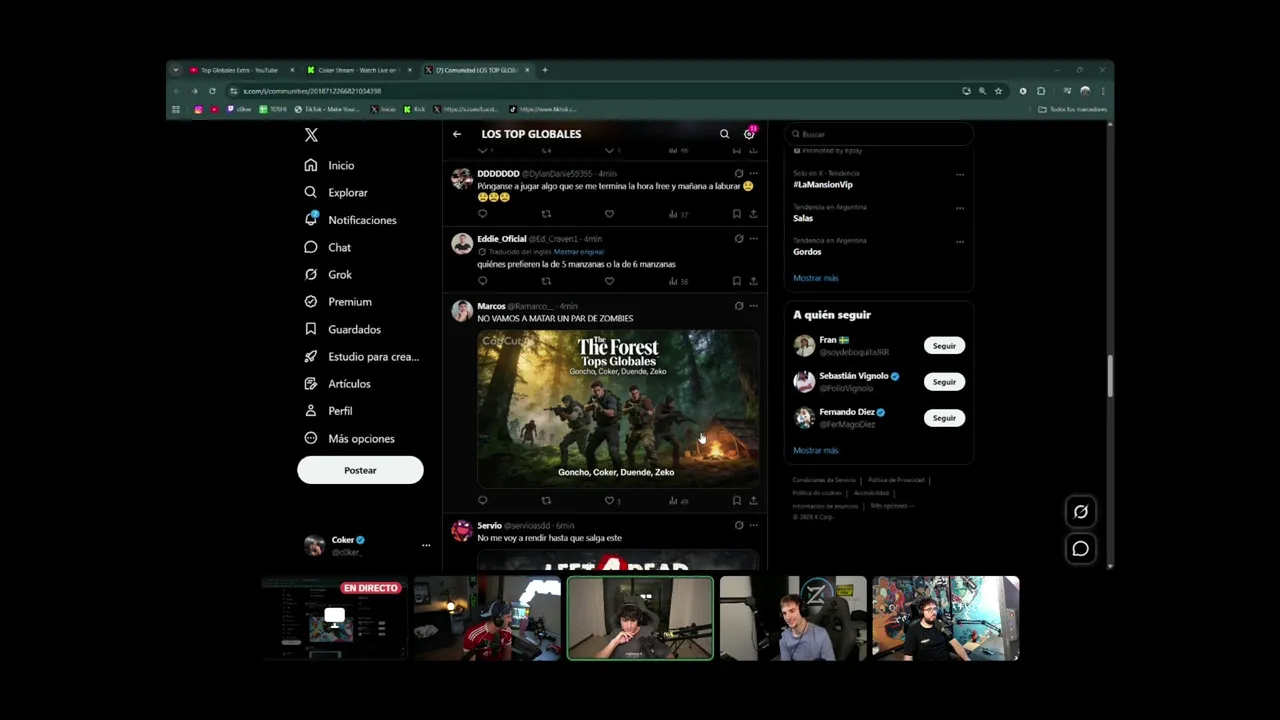Open community settings with notification badge
This screenshot has height=720, width=1280.
pyautogui.click(x=749, y=133)
